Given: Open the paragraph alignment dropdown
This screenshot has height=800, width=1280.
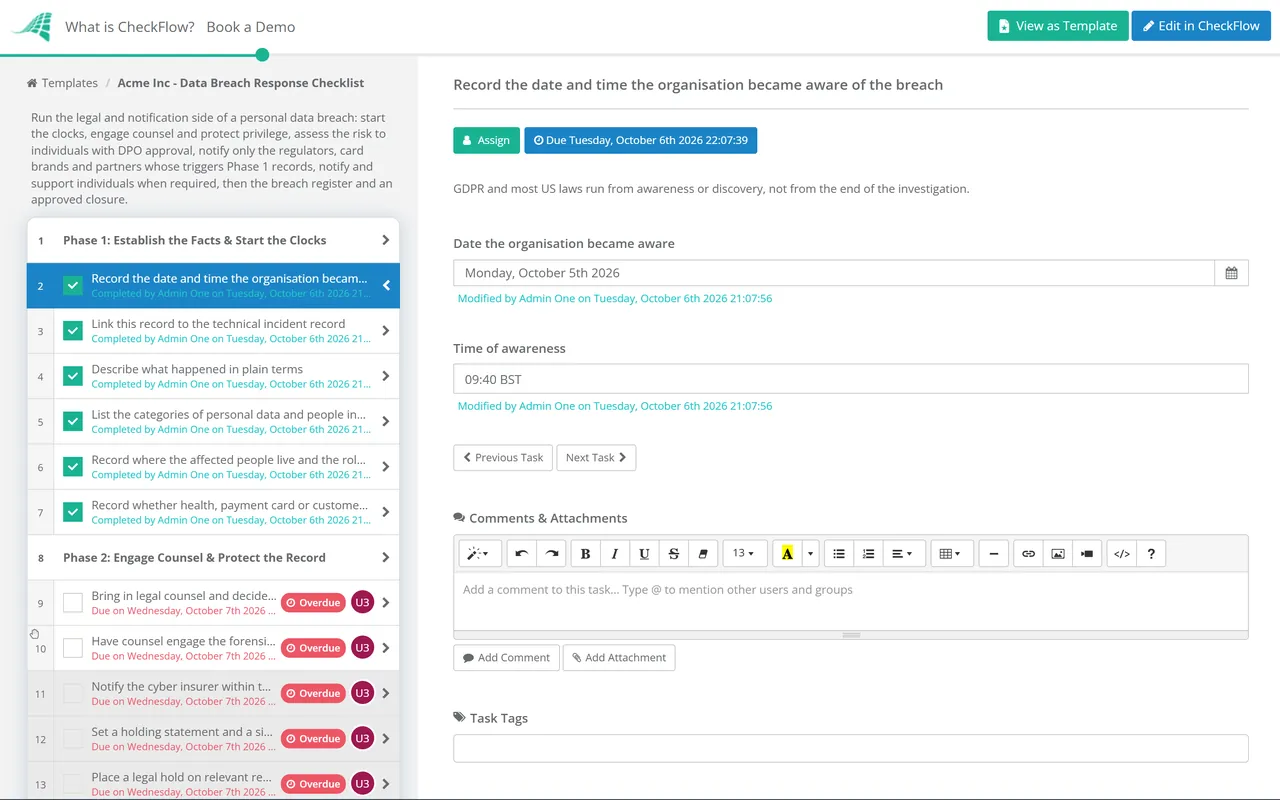Looking at the screenshot, I should click(902, 554).
